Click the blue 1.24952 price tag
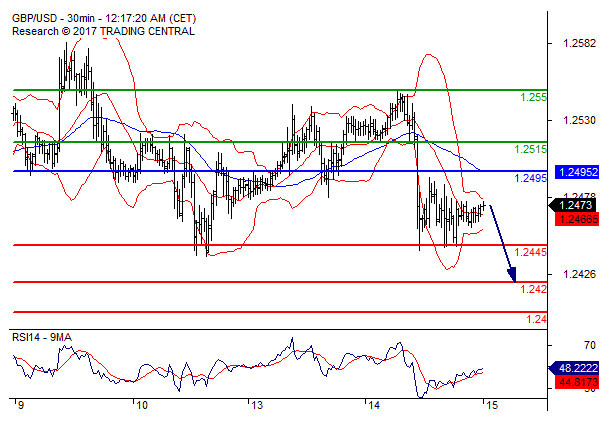Viewport: 614px width, 425px height. coord(577,172)
